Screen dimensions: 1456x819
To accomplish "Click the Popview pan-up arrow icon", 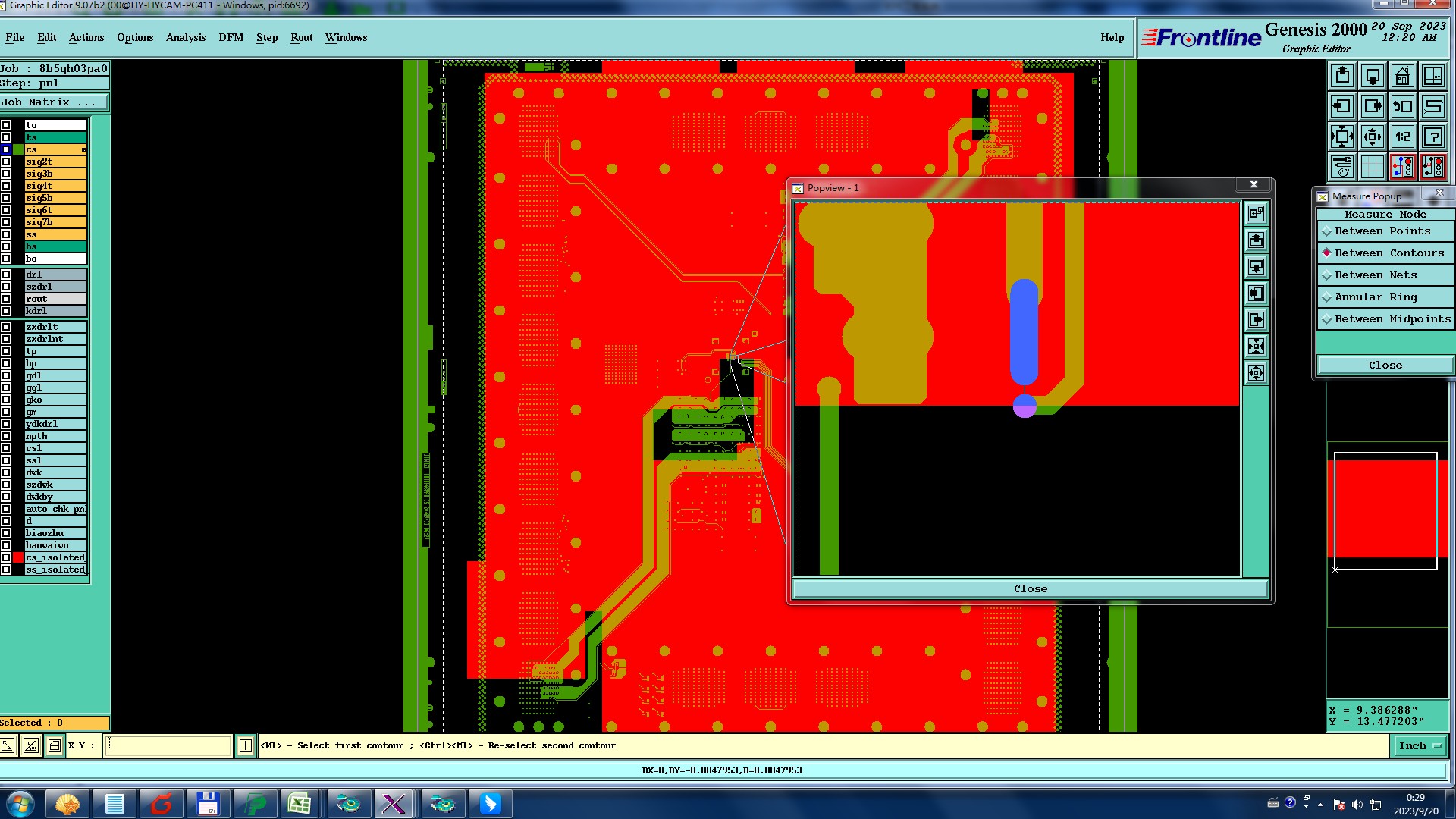I will [1257, 240].
